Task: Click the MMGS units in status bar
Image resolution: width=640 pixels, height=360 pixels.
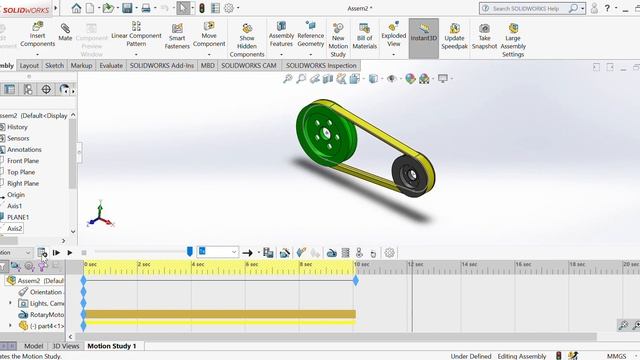Action: click(616, 356)
